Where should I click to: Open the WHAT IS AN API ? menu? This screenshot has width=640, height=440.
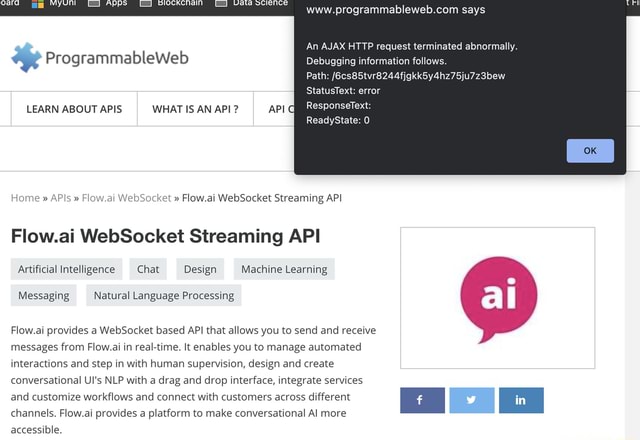pos(195,109)
